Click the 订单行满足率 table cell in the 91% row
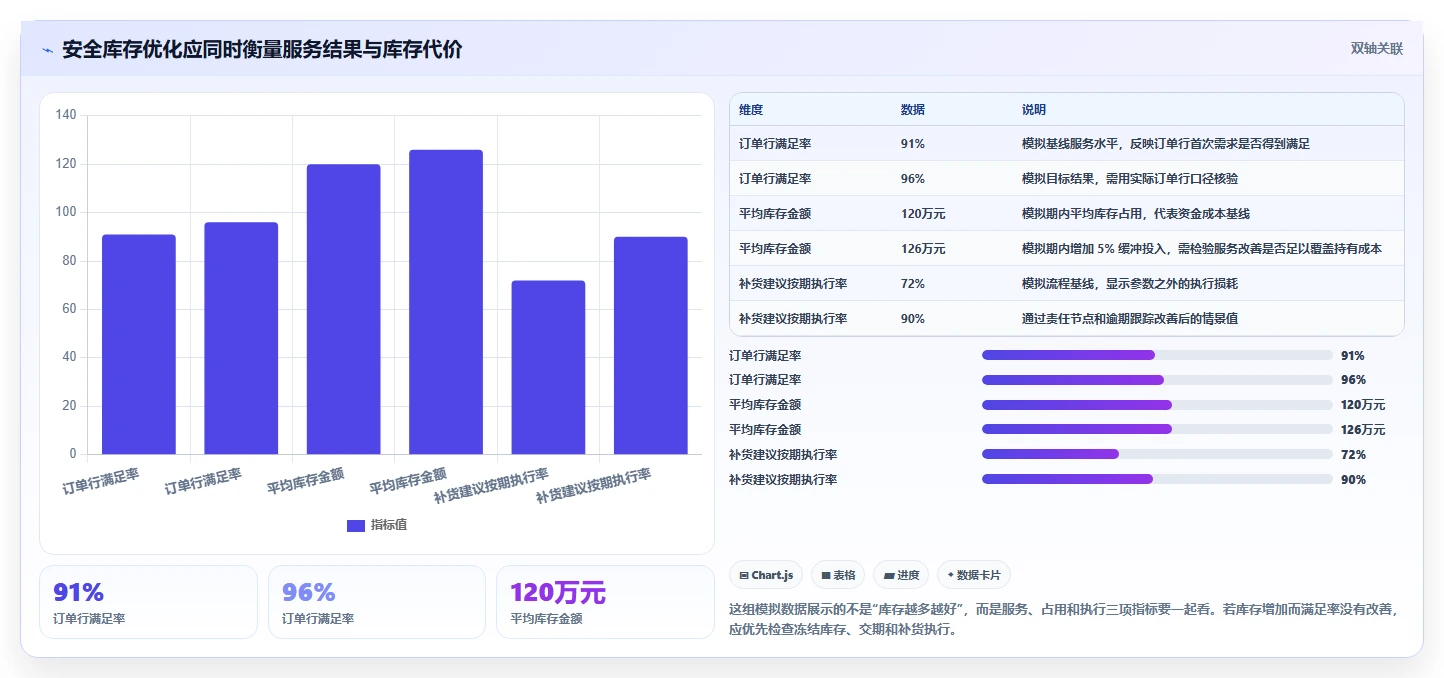This screenshot has height=678, width=1444. (x=775, y=144)
